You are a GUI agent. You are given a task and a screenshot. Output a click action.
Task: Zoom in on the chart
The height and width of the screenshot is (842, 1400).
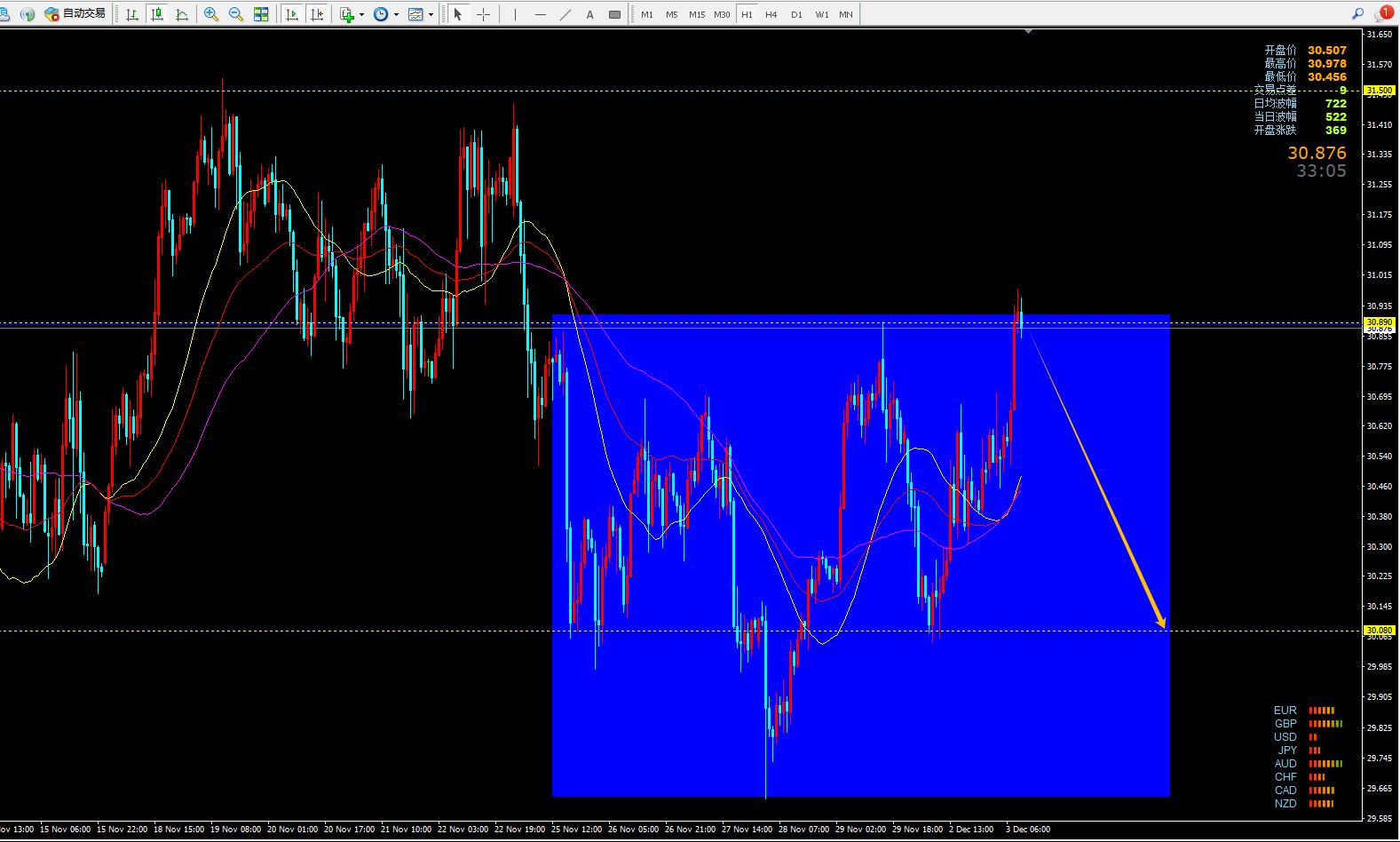[x=211, y=14]
